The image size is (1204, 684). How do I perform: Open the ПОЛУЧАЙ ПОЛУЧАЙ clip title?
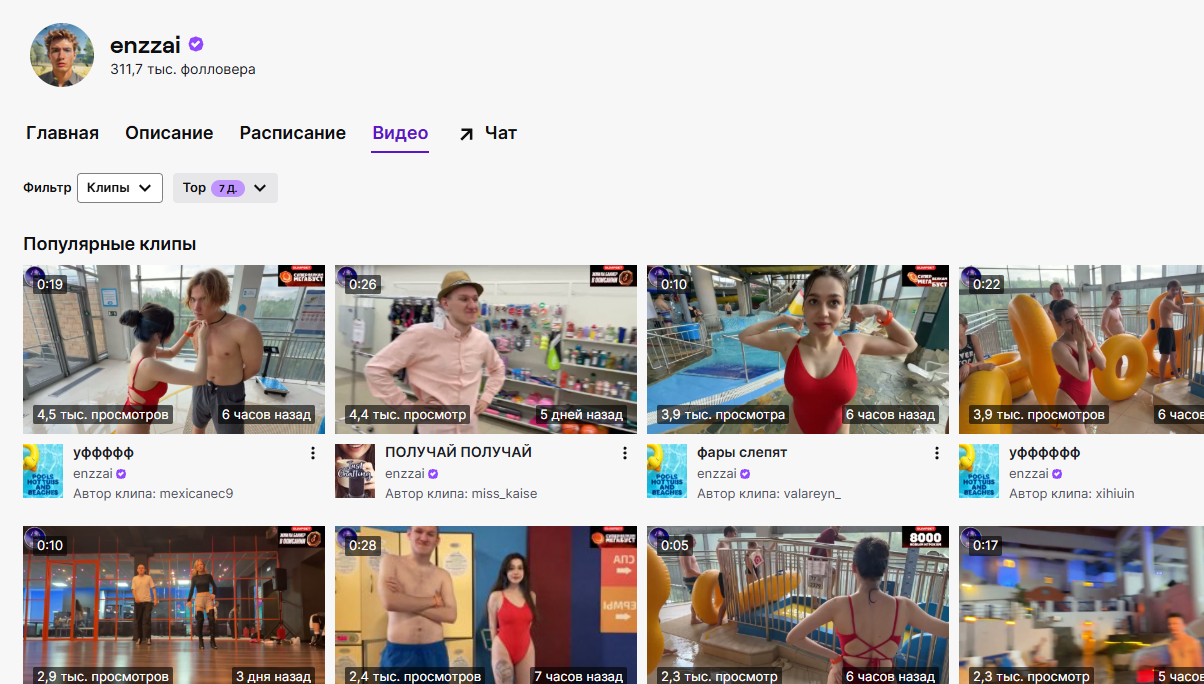coord(459,453)
